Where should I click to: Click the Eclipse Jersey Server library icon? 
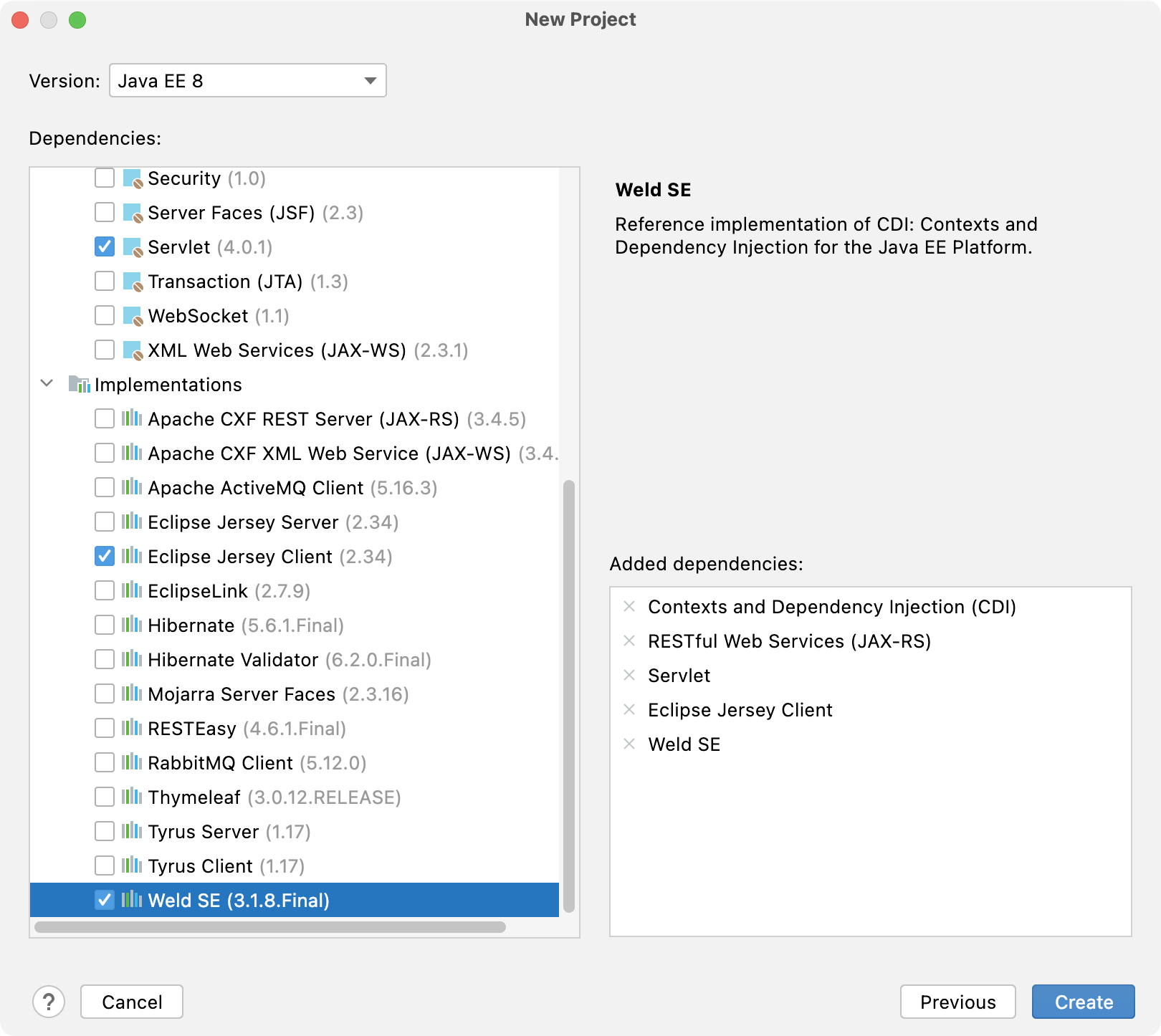pyautogui.click(x=132, y=522)
